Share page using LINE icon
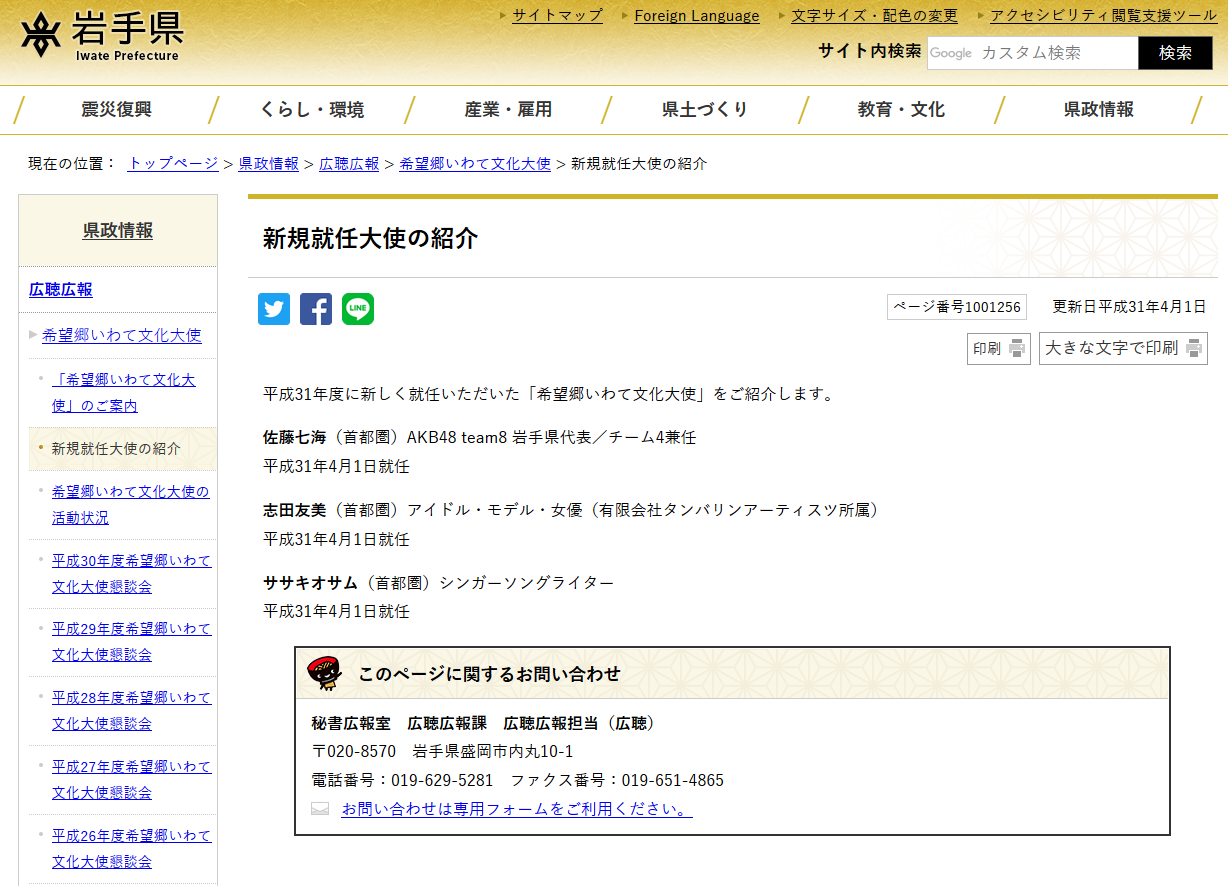This screenshot has width=1228, height=886. pos(358,309)
